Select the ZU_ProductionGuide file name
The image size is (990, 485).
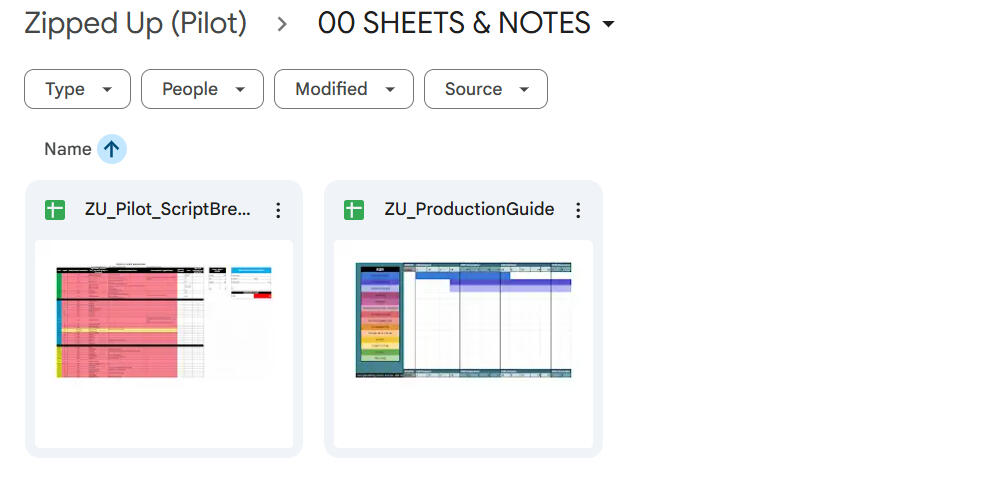[x=469, y=210]
